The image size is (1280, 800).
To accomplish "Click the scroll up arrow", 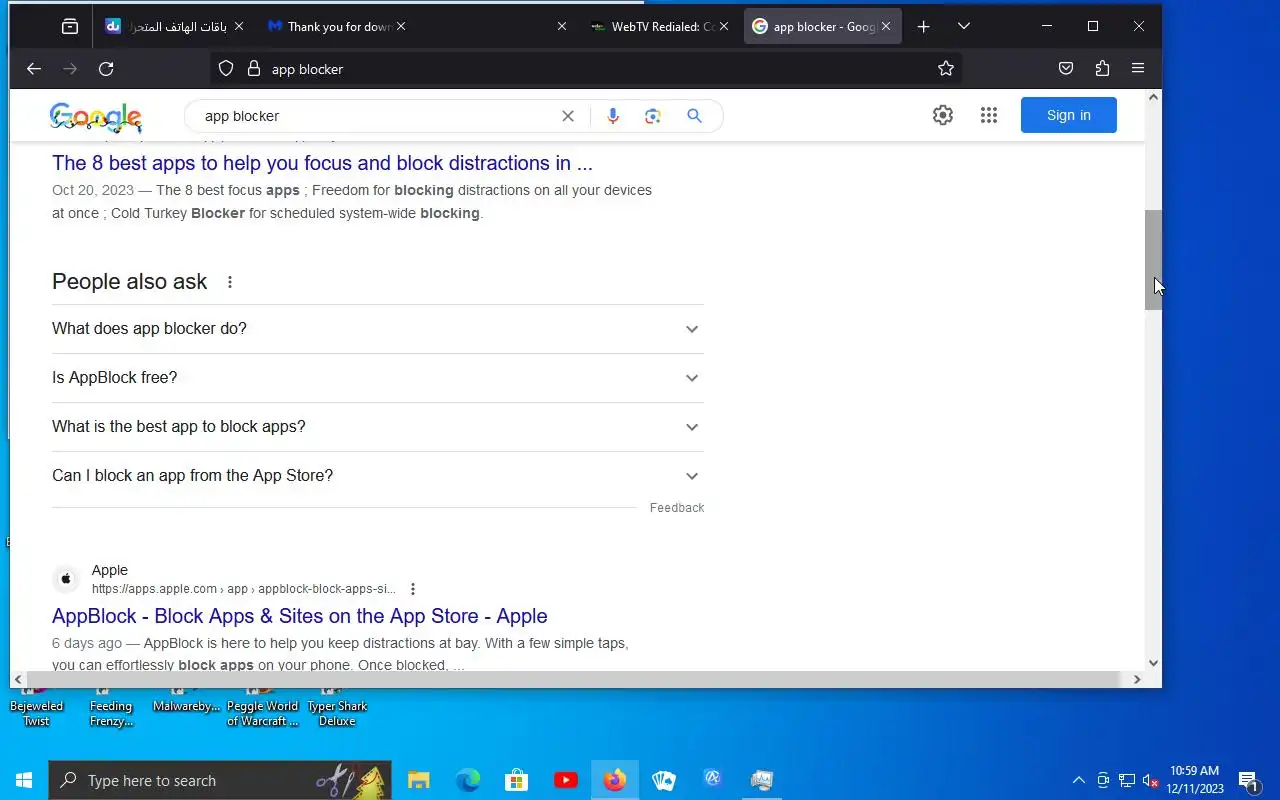I will tap(1154, 97).
